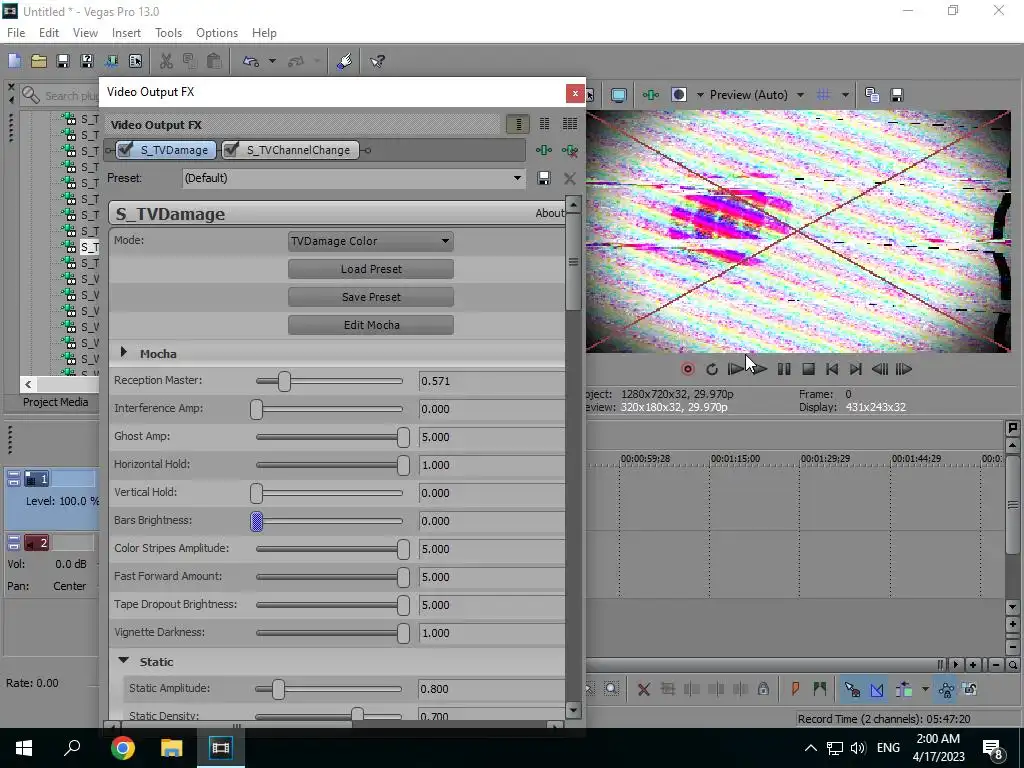This screenshot has height=768, width=1024.
Task: Save snapshot to file in the preview
Action: pyautogui.click(x=897, y=95)
